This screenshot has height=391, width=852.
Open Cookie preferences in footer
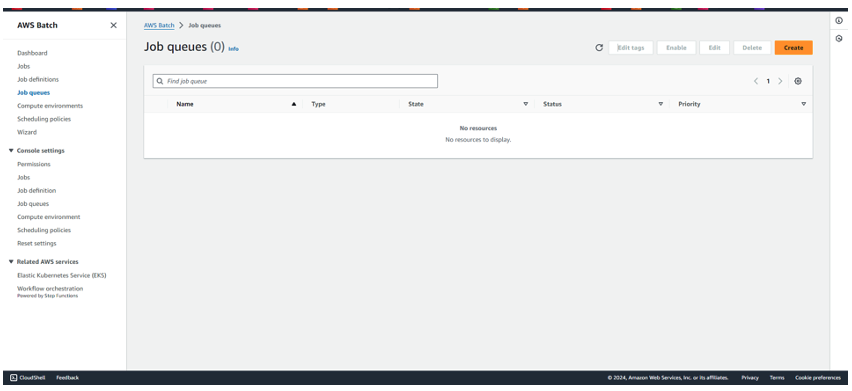coord(818,377)
